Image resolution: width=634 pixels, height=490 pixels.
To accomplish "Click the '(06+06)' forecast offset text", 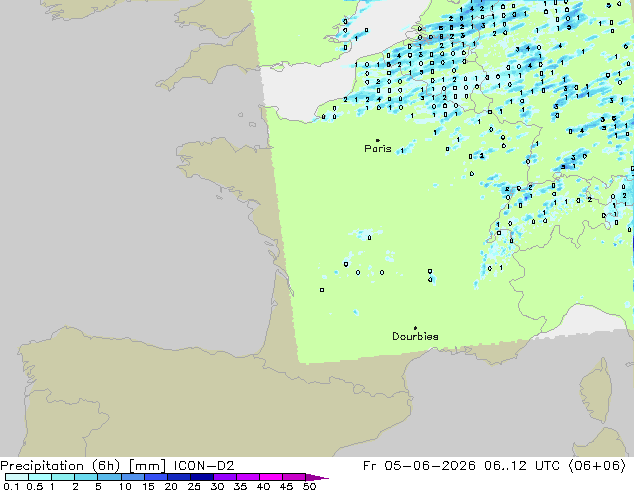I will (x=597, y=466).
